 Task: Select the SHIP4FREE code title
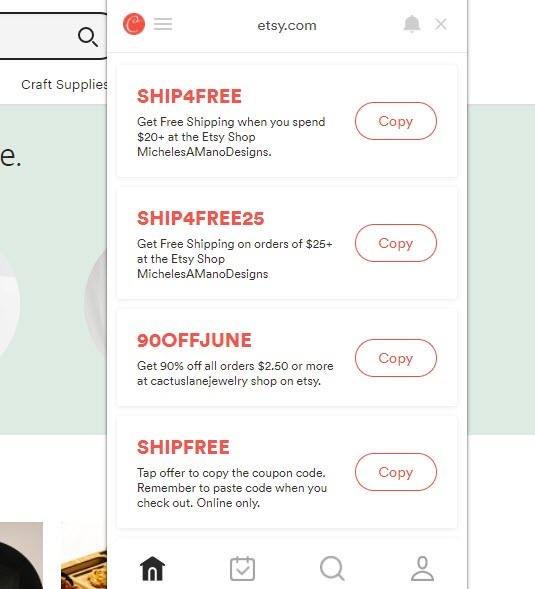tap(189, 96)
